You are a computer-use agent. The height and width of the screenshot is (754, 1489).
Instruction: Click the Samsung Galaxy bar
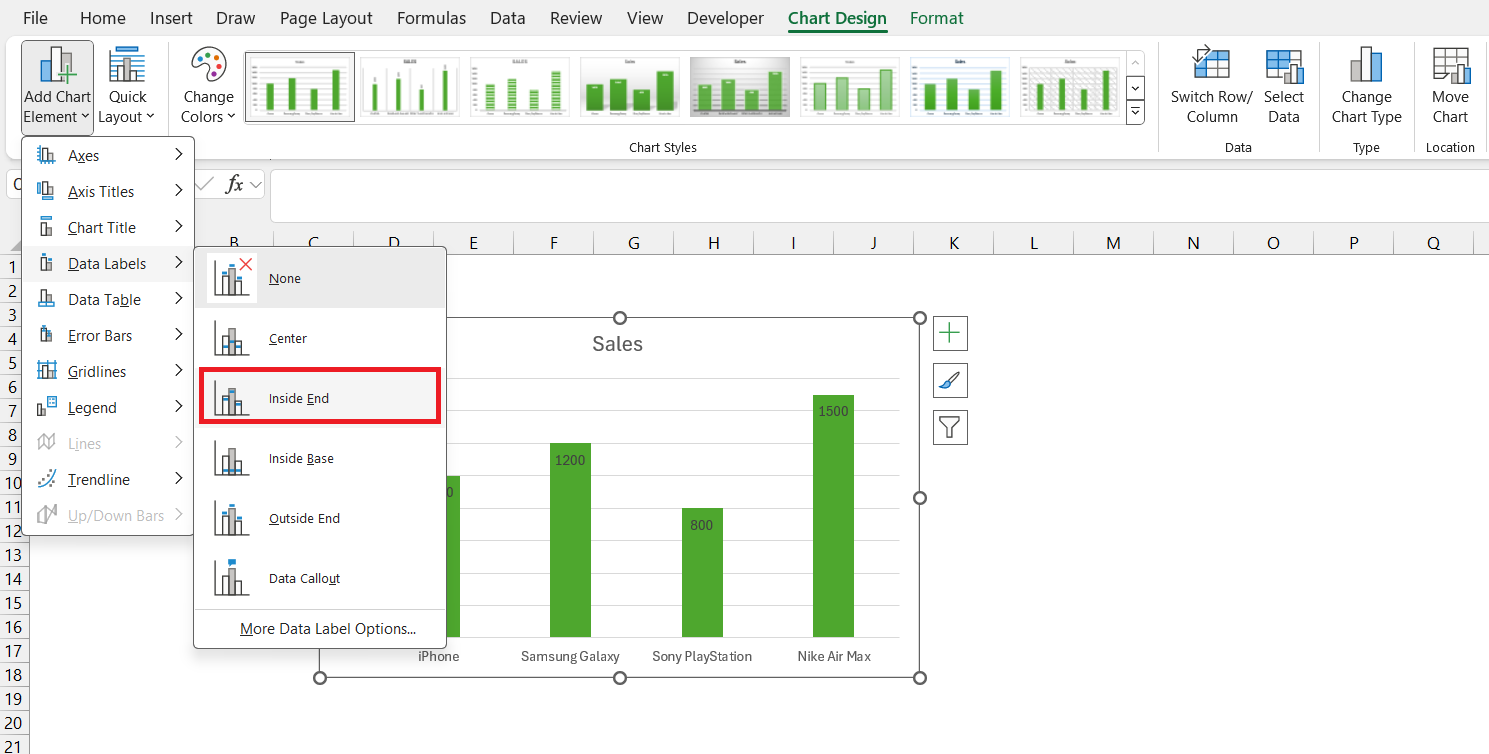(570, 540)
